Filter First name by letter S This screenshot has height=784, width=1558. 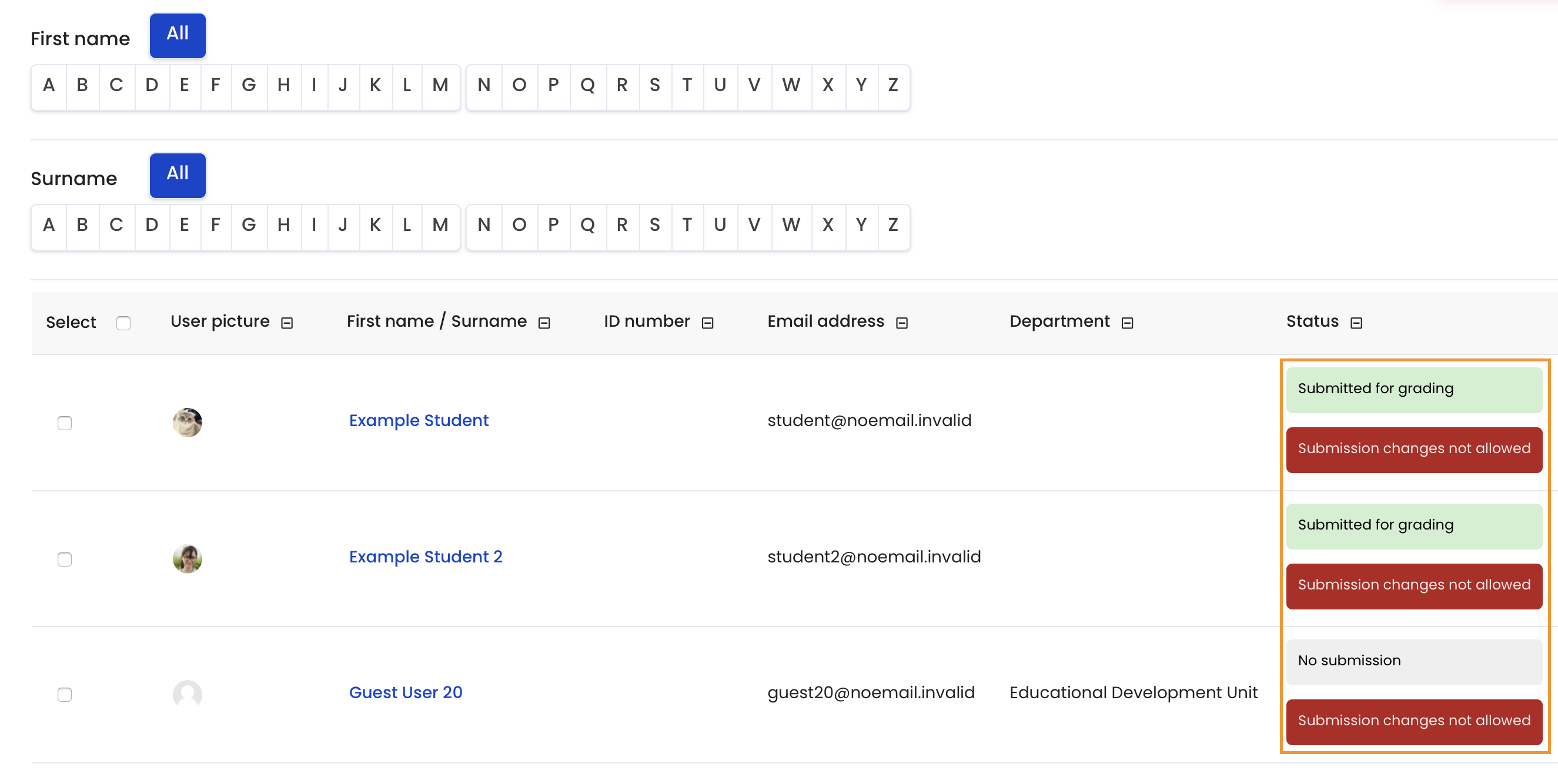tap(655, 87)
